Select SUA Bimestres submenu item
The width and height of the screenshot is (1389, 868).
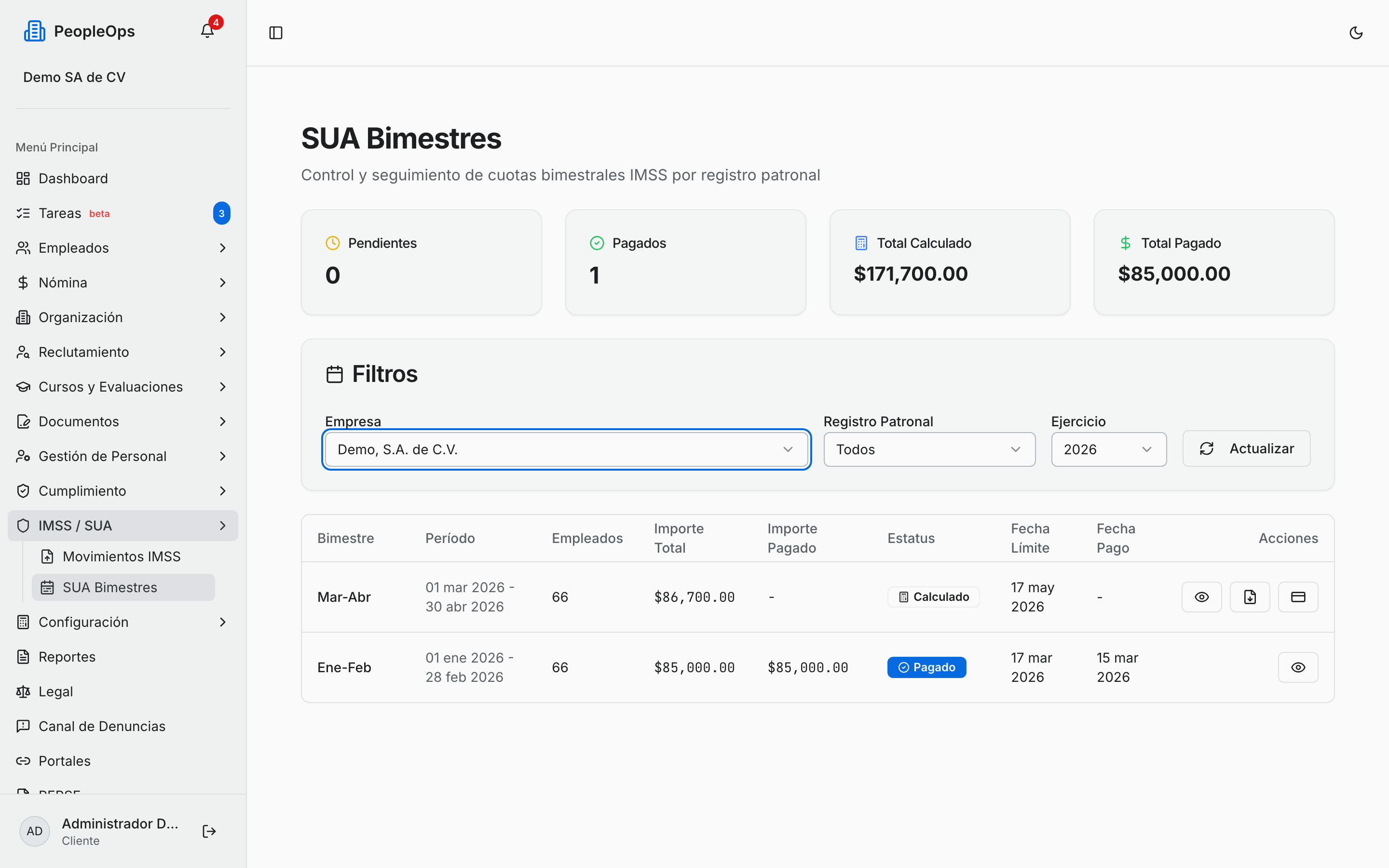pyautogui.click(x=123, y=587)
